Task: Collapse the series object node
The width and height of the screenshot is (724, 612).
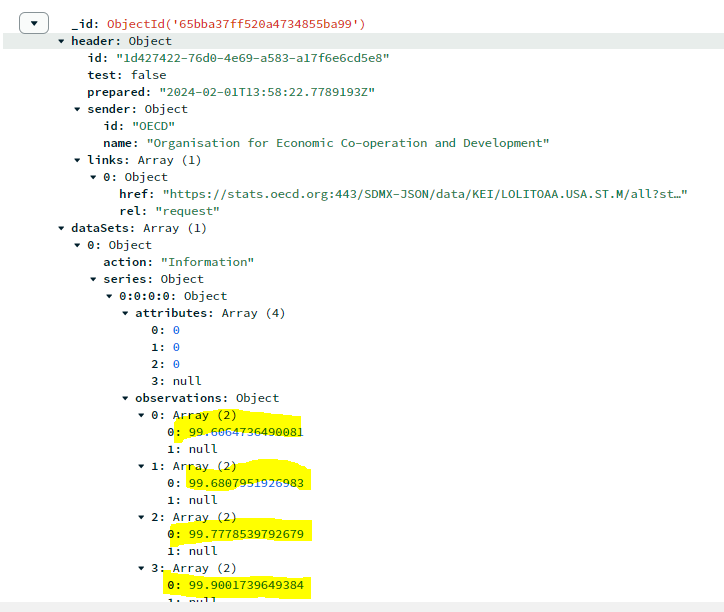Action: pyautogui.click(x=94, y=279)
